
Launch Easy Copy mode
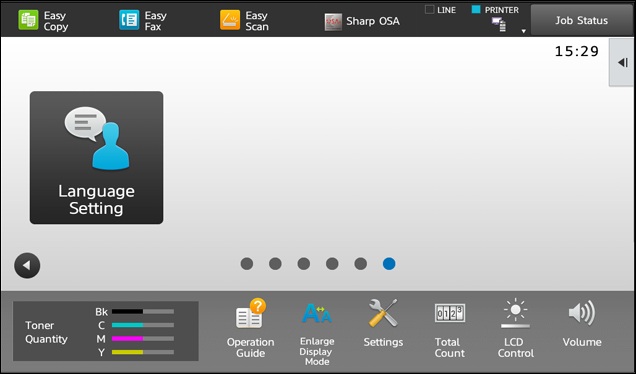[x=43, y=20]
